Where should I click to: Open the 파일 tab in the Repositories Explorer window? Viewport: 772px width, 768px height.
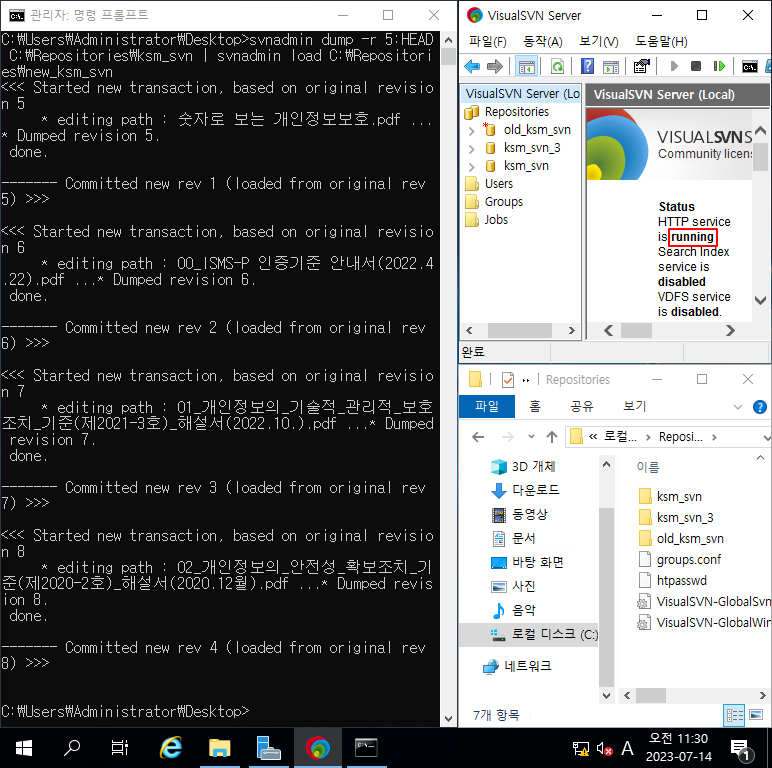[486, 406]
